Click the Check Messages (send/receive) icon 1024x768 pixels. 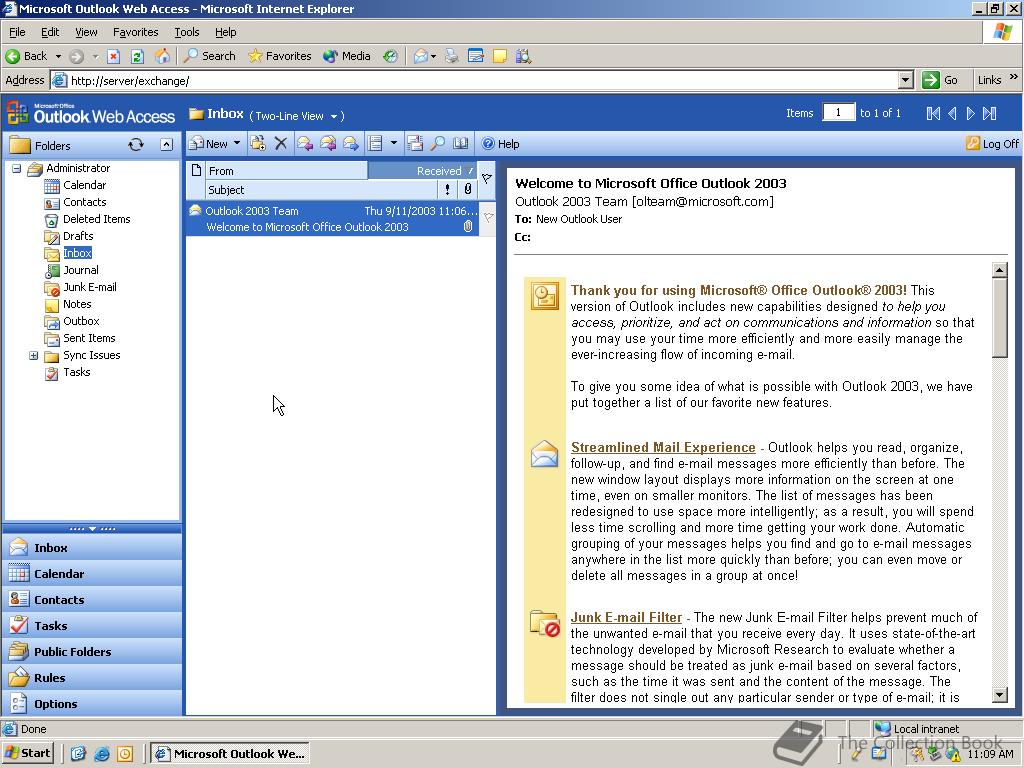pyautogui.click(x=415, y=144)
